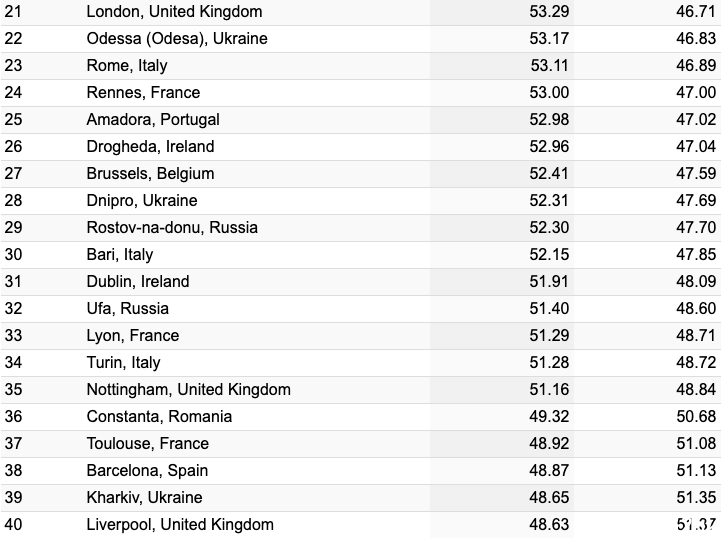
Task: Select the London, United Kingdom row
Action: [361, 12]
